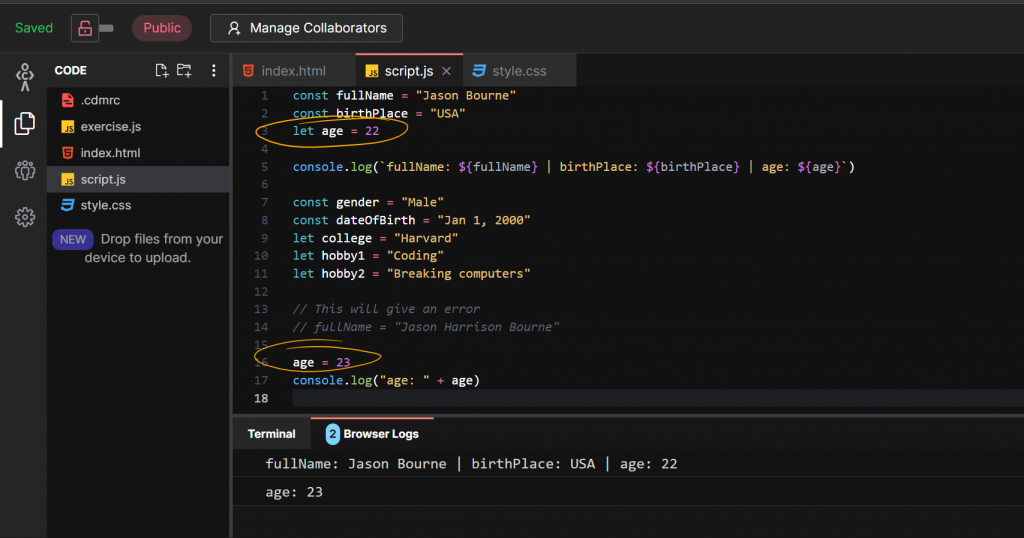Click the exercise.js JS file icon
1024x538 pixels.
(x=67, y=127)
